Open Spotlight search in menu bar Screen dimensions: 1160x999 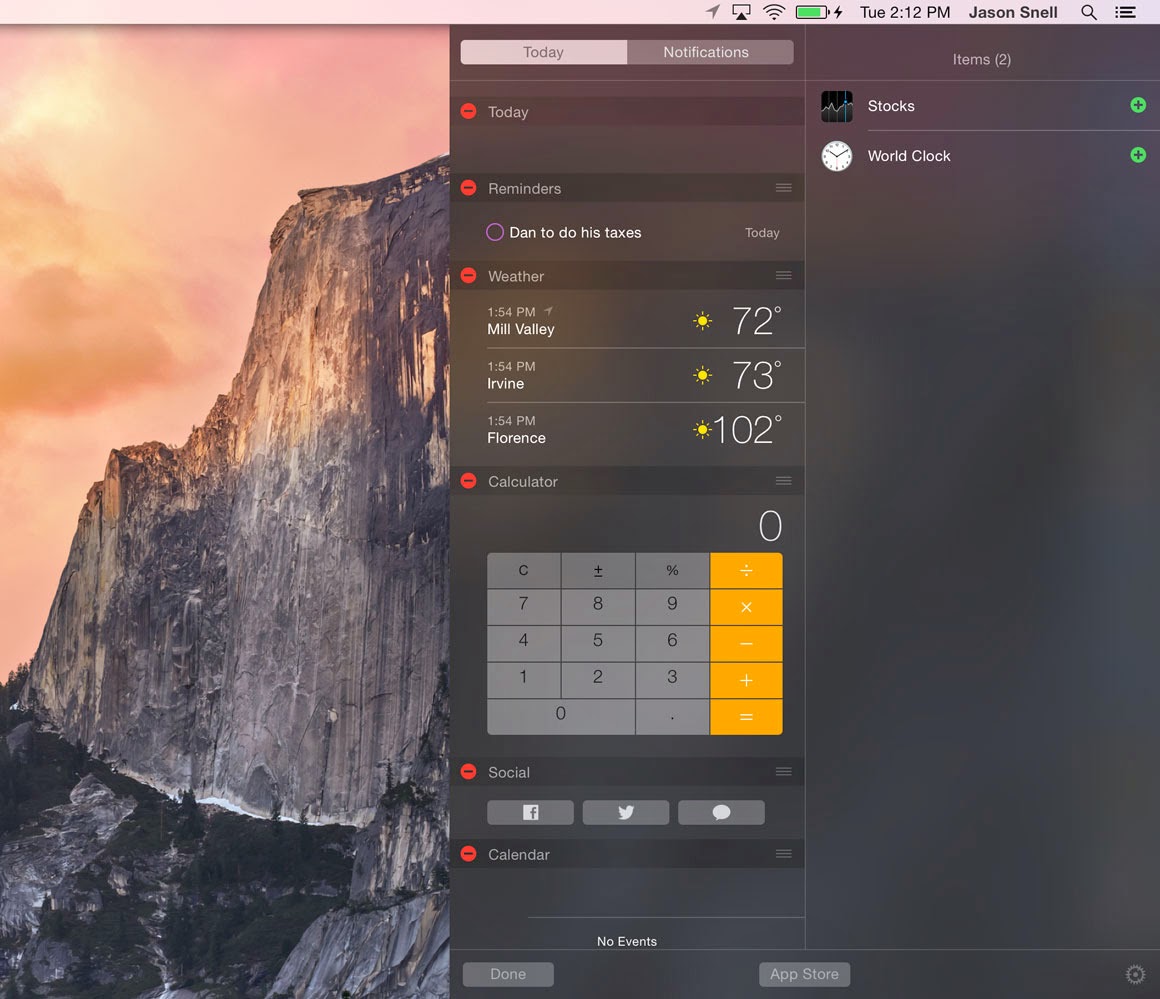1088,12
